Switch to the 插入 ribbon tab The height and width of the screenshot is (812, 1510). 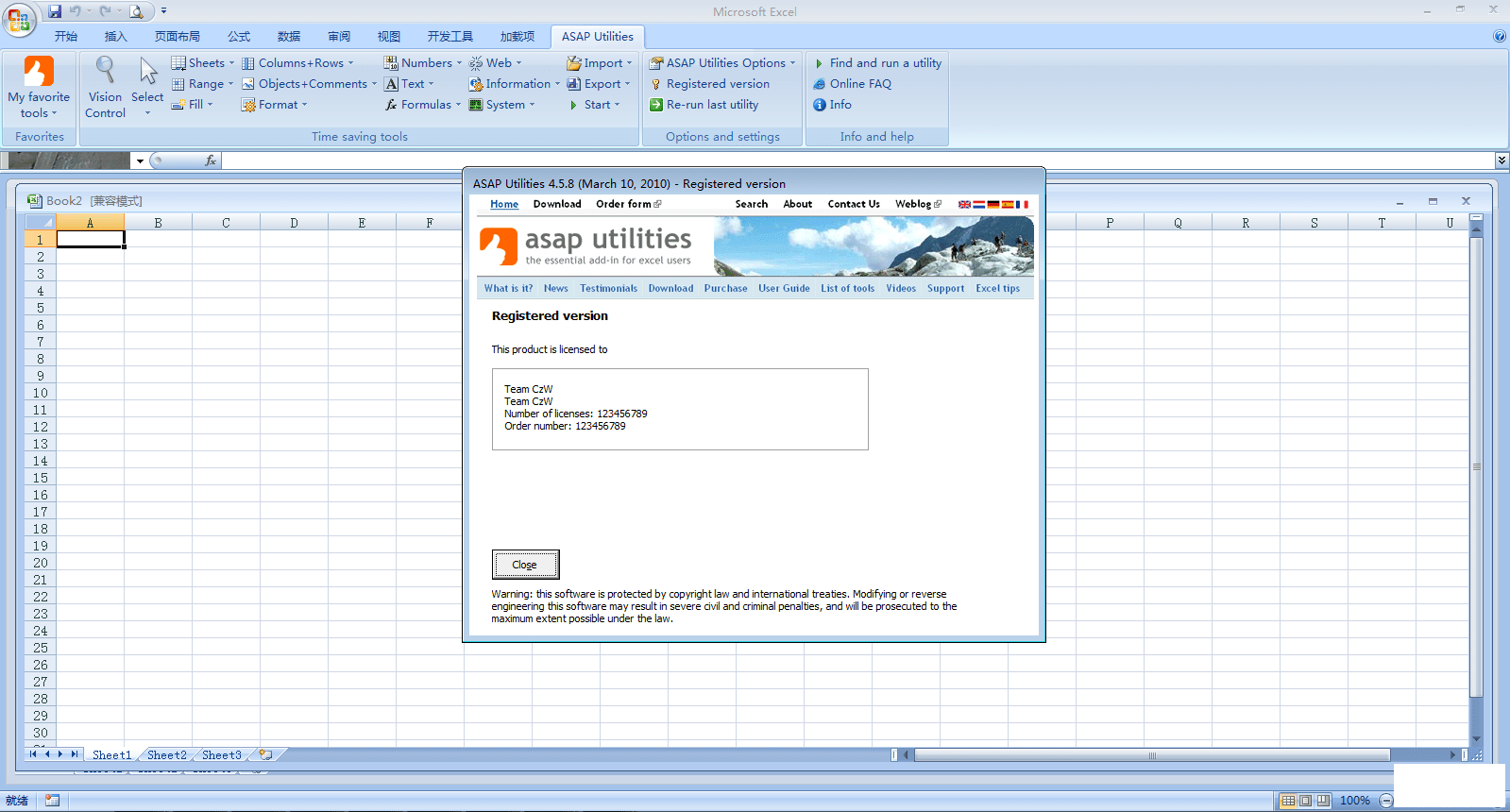click(116, 37)
